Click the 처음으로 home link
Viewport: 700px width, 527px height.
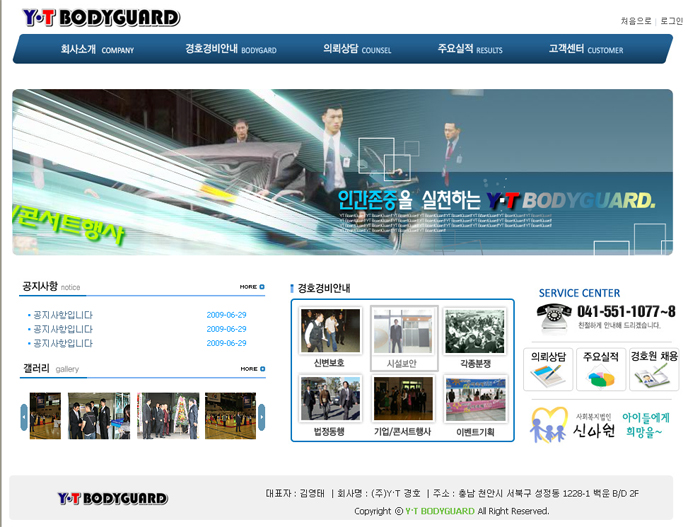click(x=636, y=21)
